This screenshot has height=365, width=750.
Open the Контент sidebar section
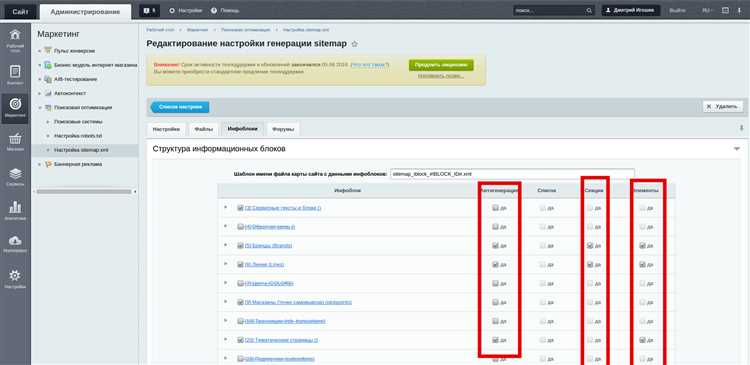coord(15,76)
